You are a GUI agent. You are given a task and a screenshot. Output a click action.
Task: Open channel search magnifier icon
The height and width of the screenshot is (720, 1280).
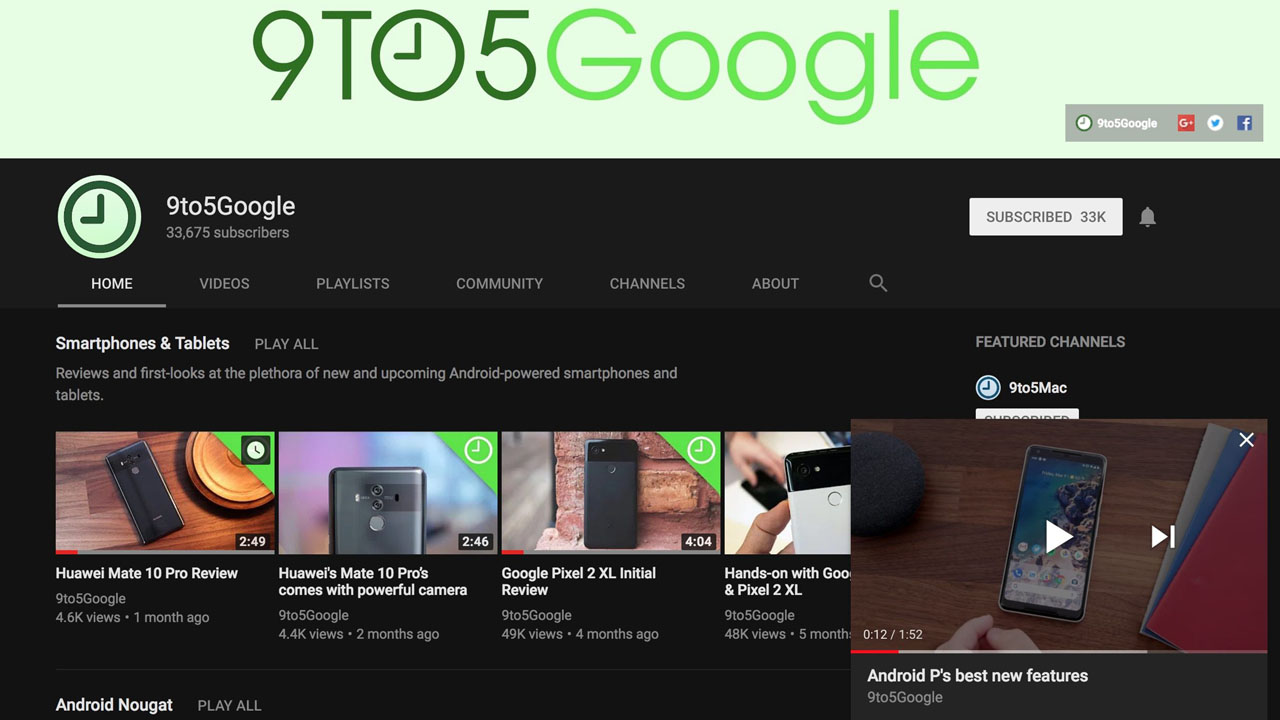878,283
